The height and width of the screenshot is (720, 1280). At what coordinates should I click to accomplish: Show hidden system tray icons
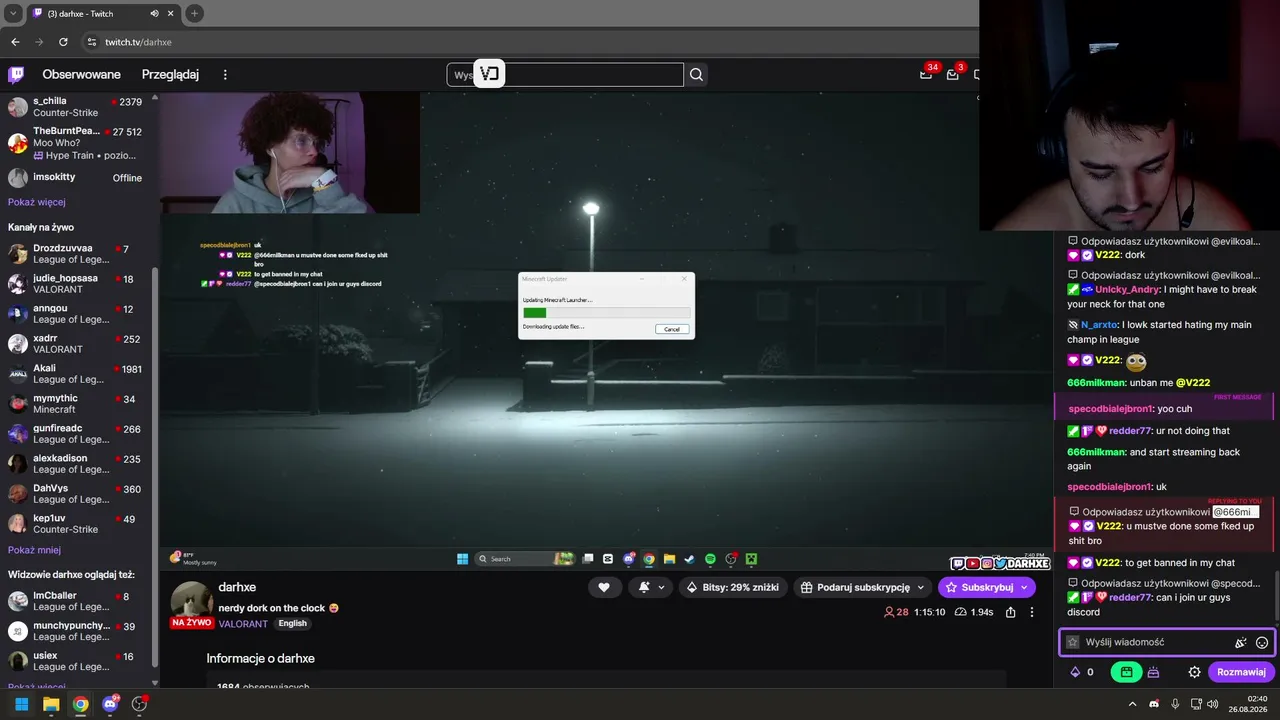tap(1133, 704)
